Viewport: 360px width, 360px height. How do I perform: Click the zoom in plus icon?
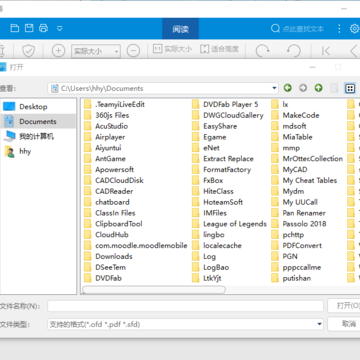(58, 51)
